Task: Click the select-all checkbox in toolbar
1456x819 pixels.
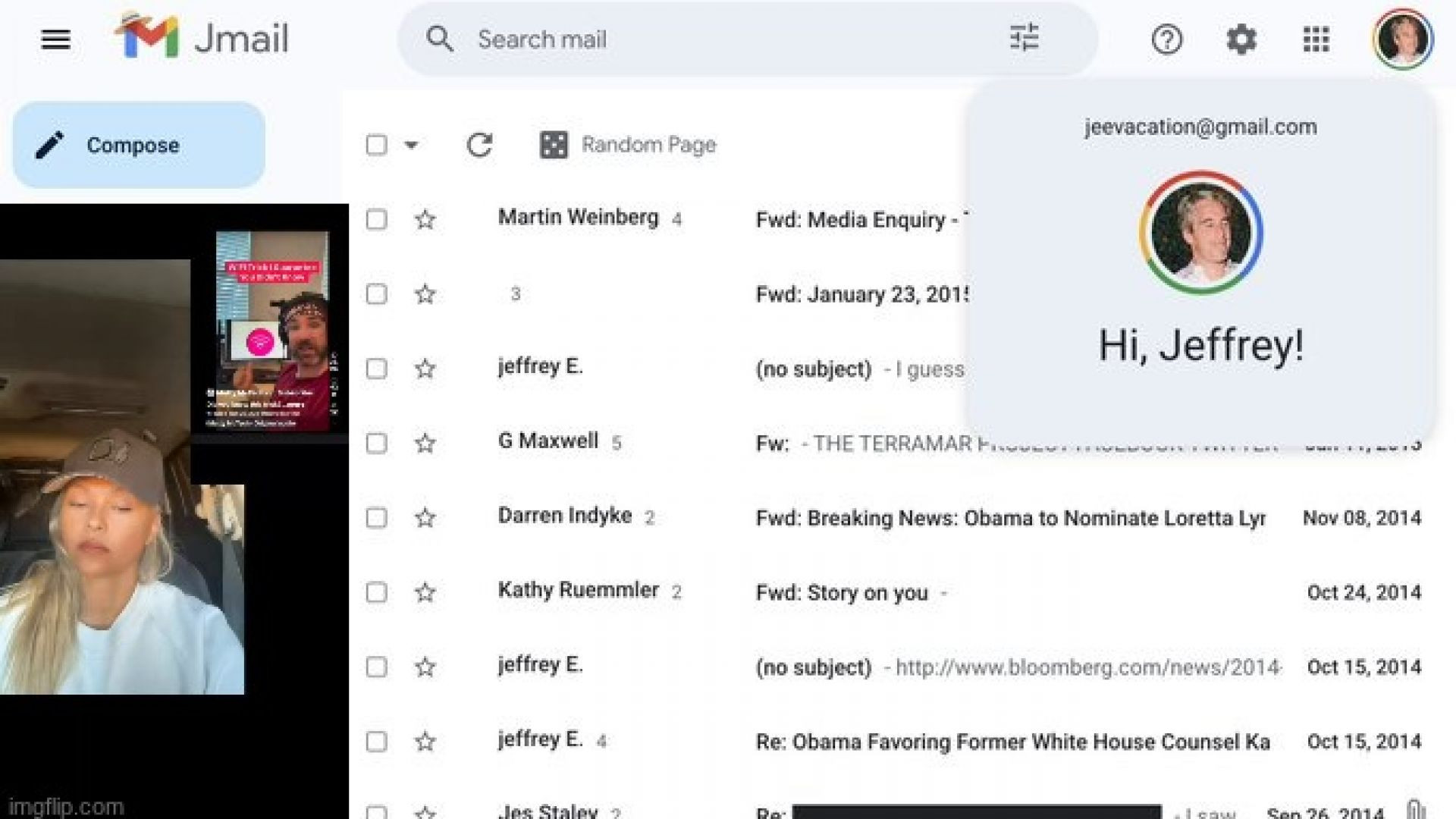Action: (x=376, y=145)
